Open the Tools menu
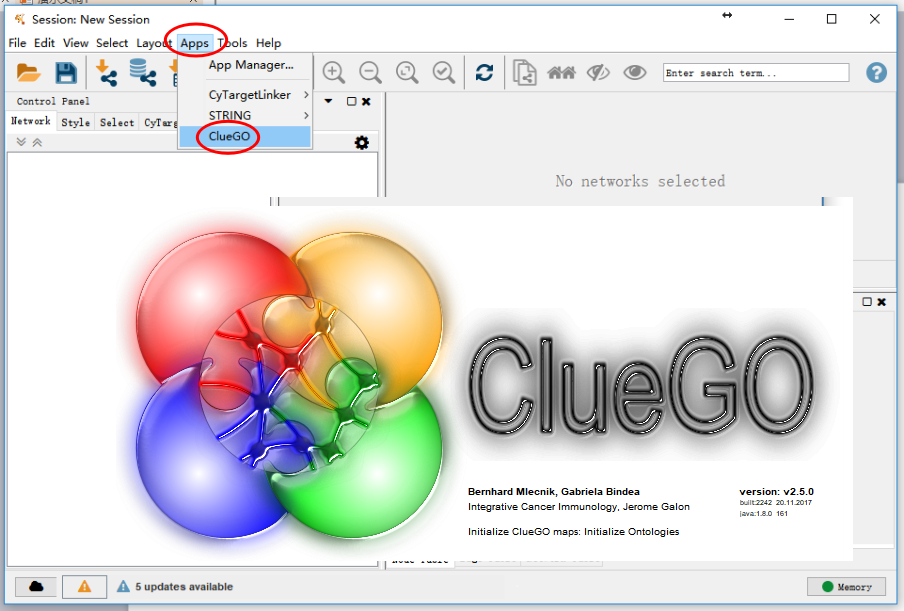 [232, 43]
